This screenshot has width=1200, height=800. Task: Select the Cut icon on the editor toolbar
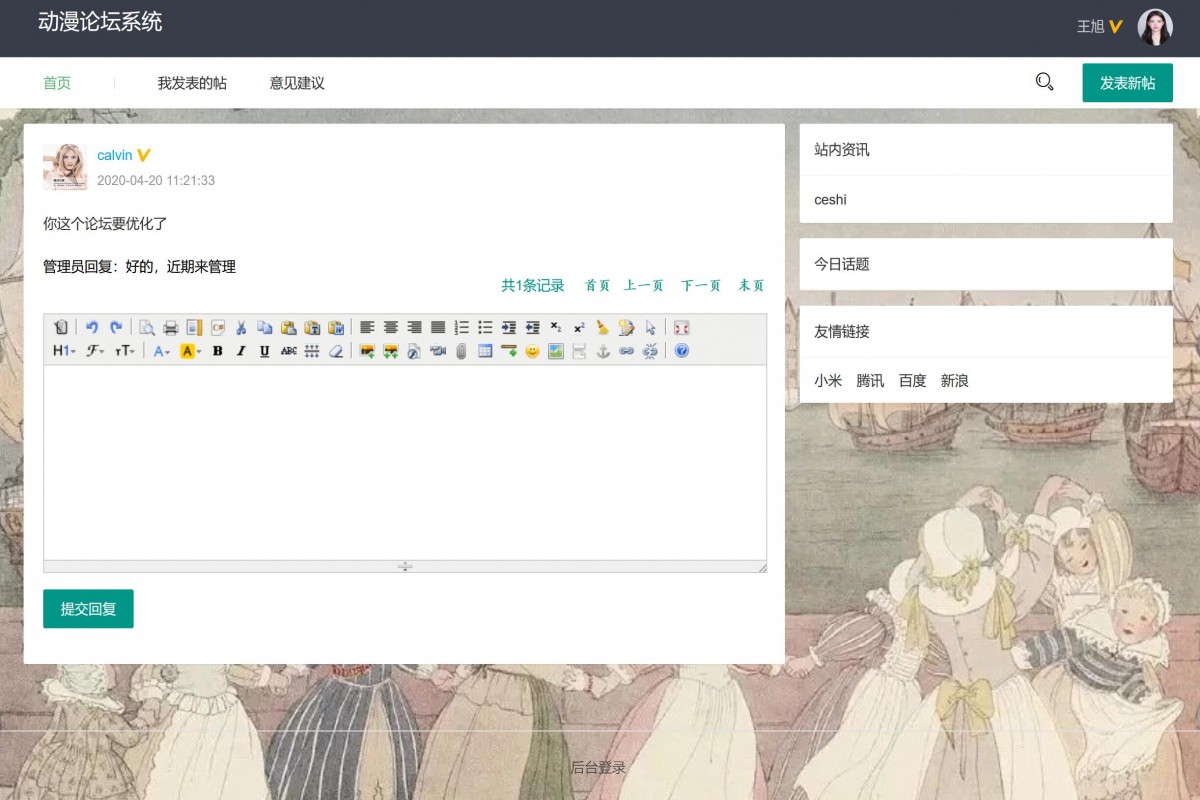241,327
